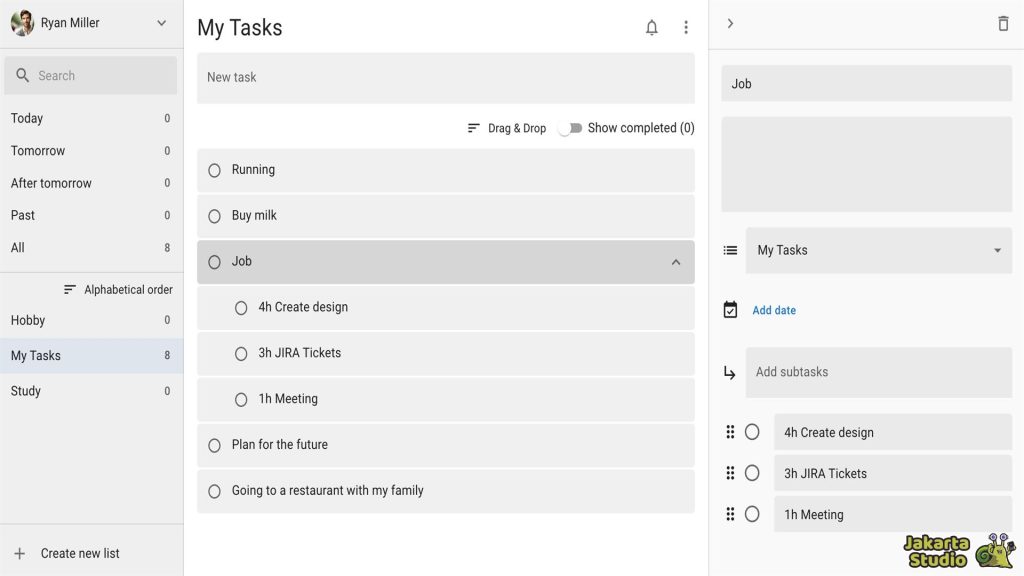Open the notifications bell
1024x576 pixels.
point(651,27)
